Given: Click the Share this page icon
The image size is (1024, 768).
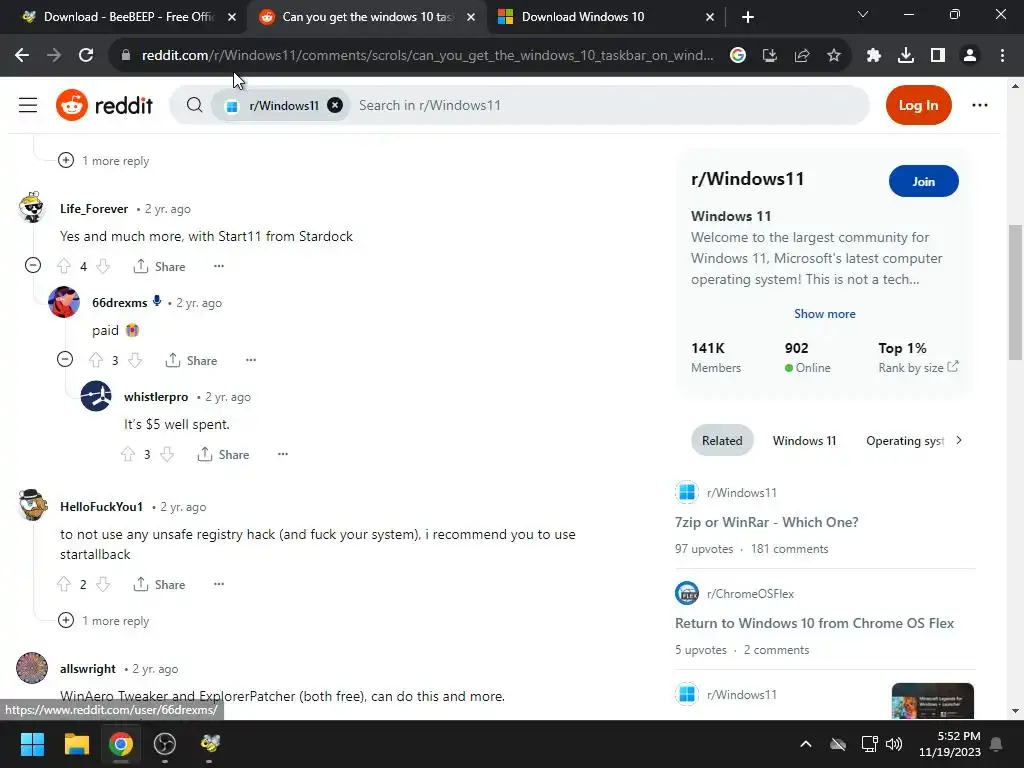Looking at the screenshot, I should [801, 56].
